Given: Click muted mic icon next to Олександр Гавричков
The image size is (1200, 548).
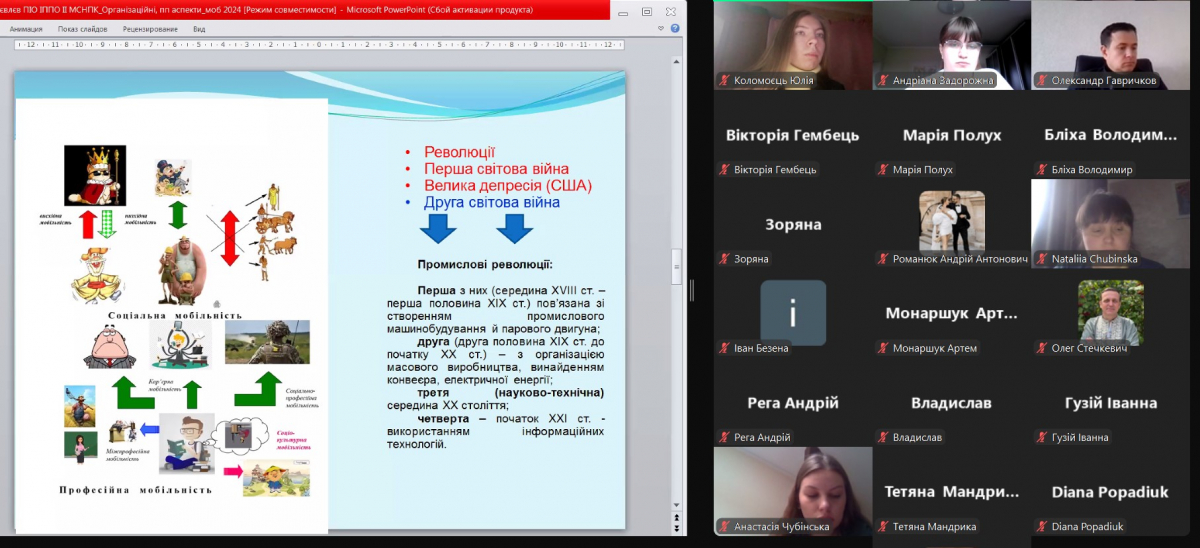Looking at the screenshot, I should tap(1041, 80).
